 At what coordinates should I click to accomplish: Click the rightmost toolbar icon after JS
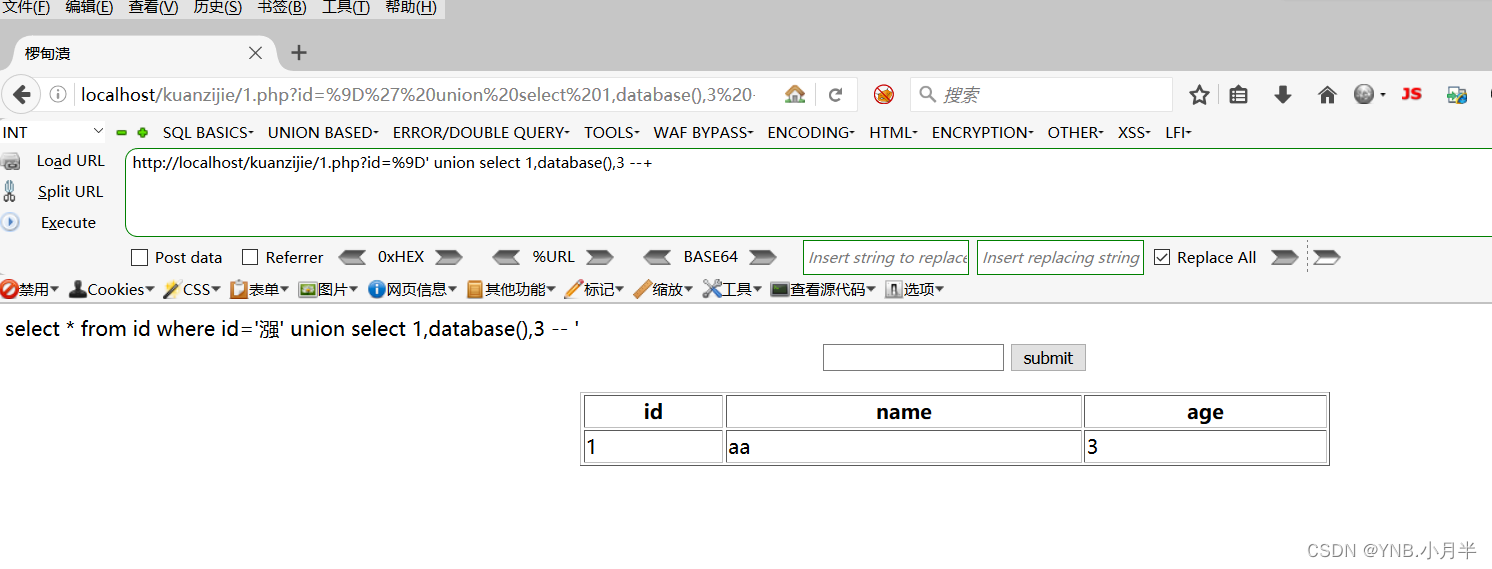tap(1456, 95)
